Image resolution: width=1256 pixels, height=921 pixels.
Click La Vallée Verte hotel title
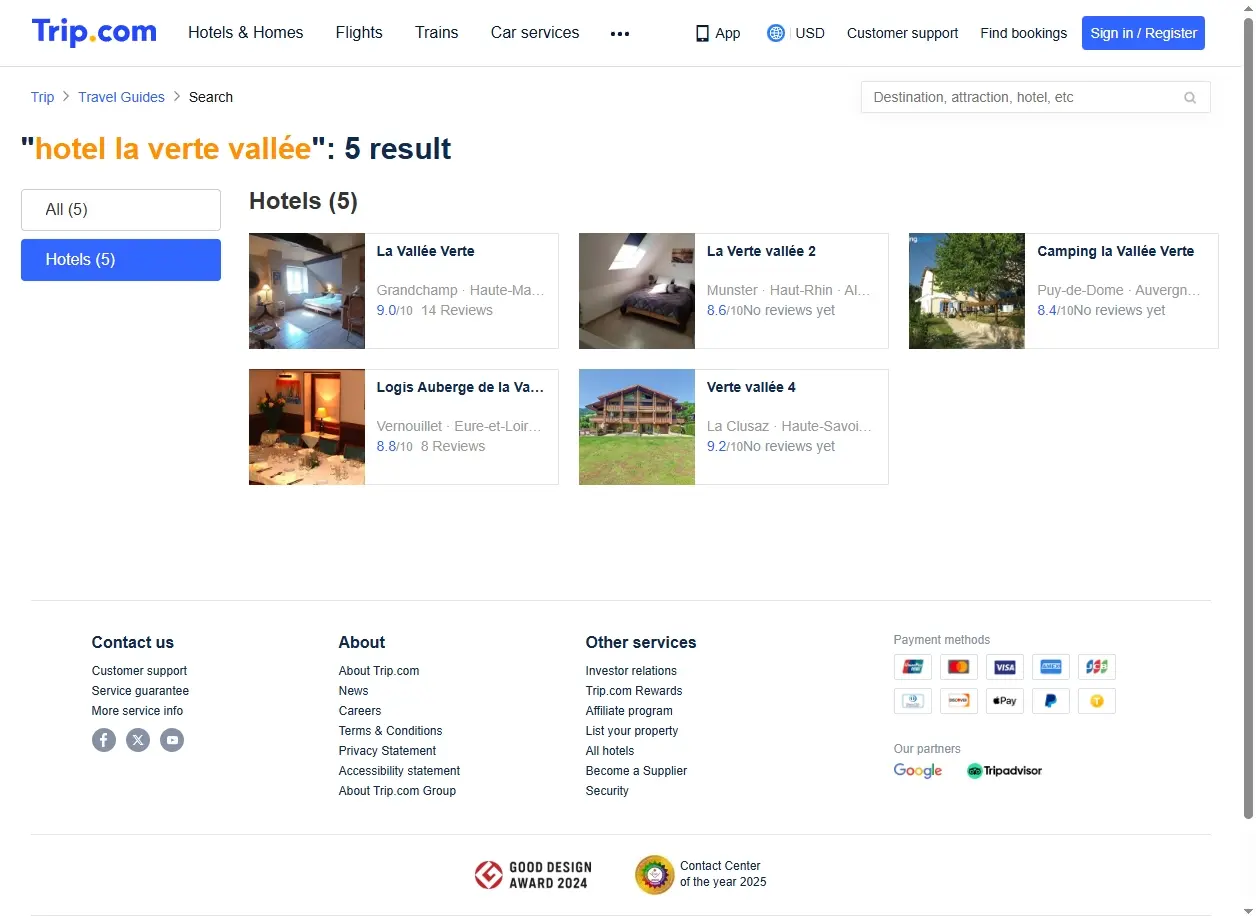[425, 251]
